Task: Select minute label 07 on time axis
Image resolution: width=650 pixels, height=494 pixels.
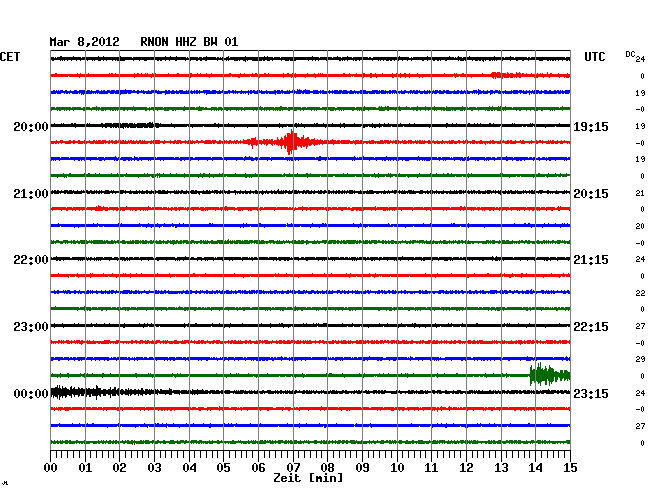Action: (x=293, y=468)
